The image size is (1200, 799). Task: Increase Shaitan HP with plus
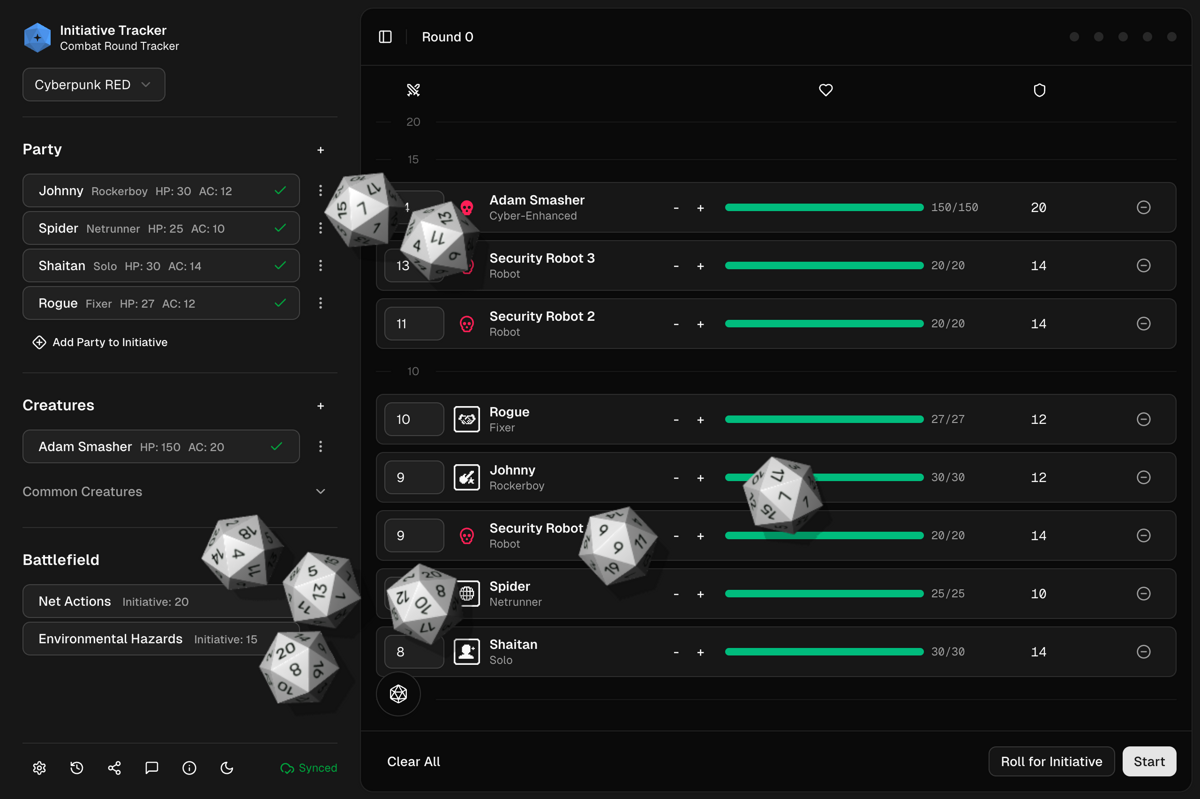701,652
